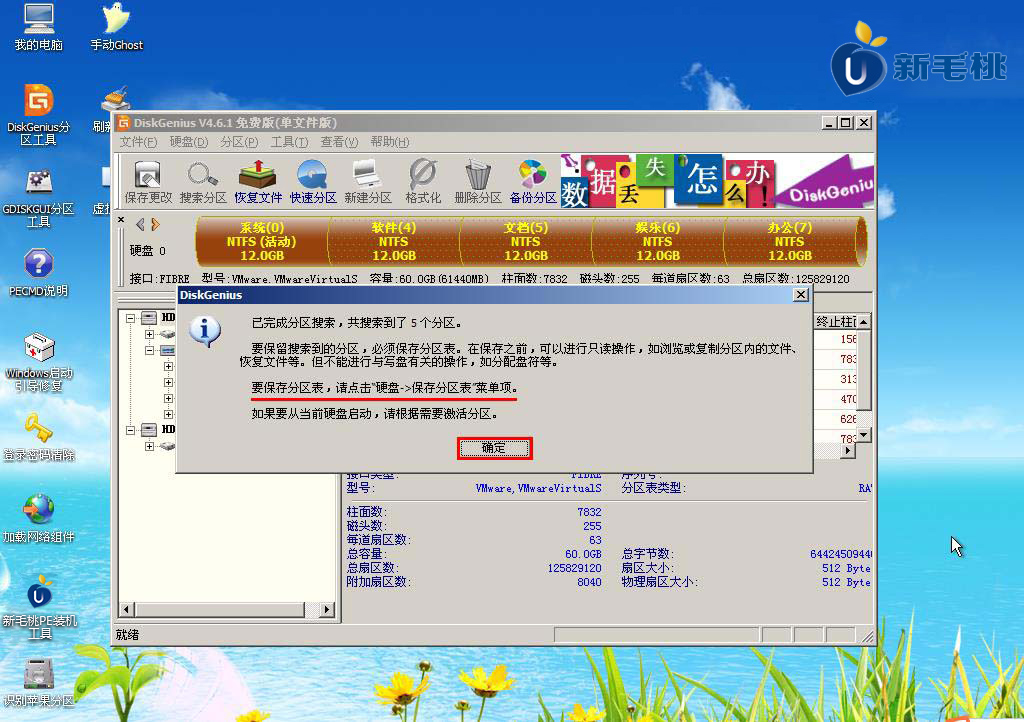Click partition list scrollbar up arrow
The height and width of the screenshot is (722, 1024).
click(x=864, y=322)
